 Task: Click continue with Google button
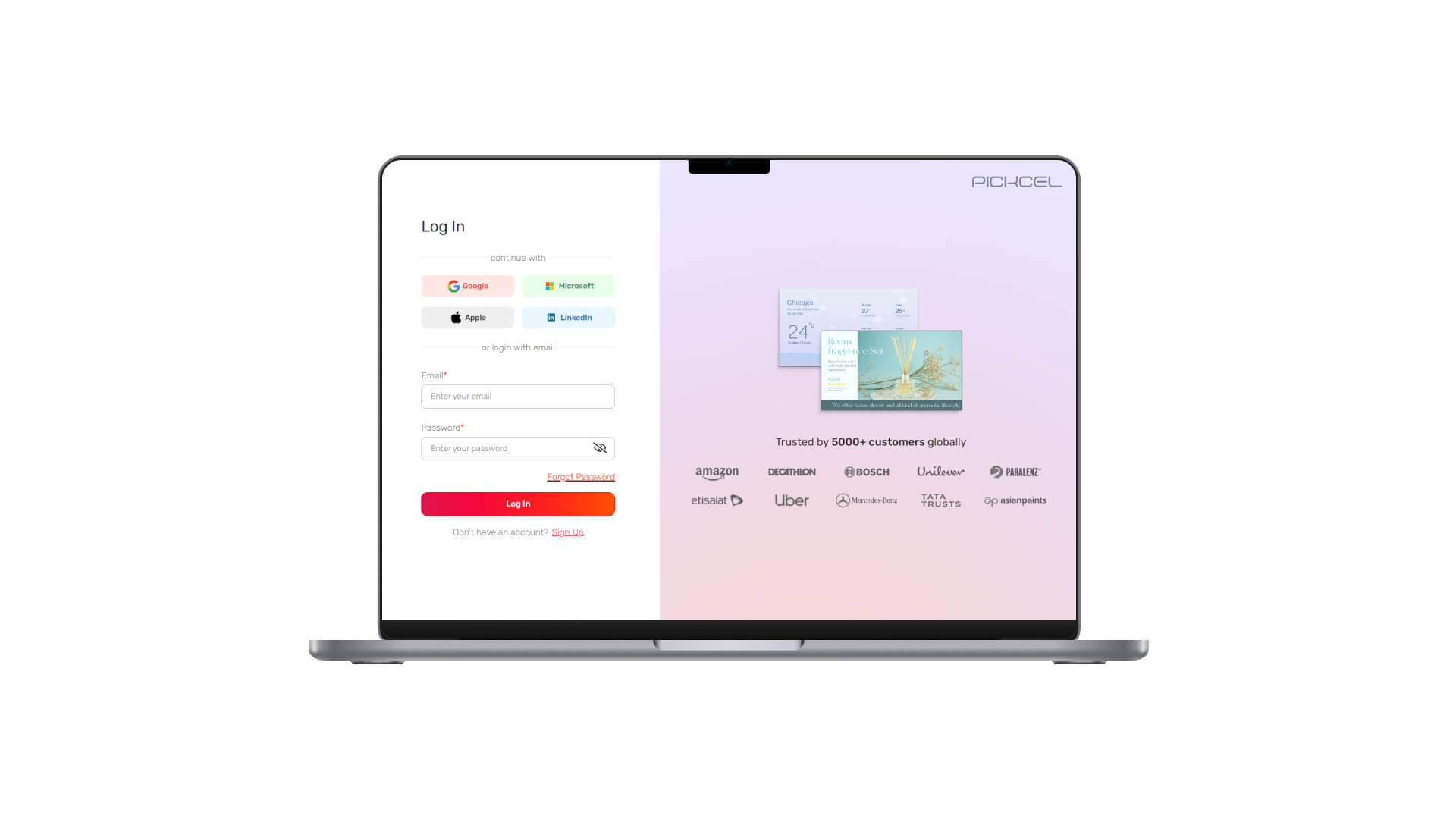pyautogui.click(x=467, y=286)
